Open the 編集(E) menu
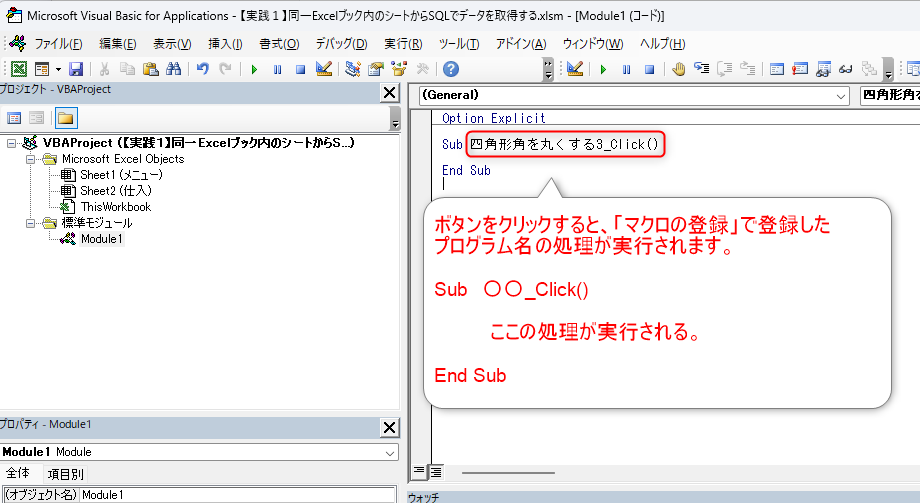Screen dimensions: 920x503 [x=117, y=44]
